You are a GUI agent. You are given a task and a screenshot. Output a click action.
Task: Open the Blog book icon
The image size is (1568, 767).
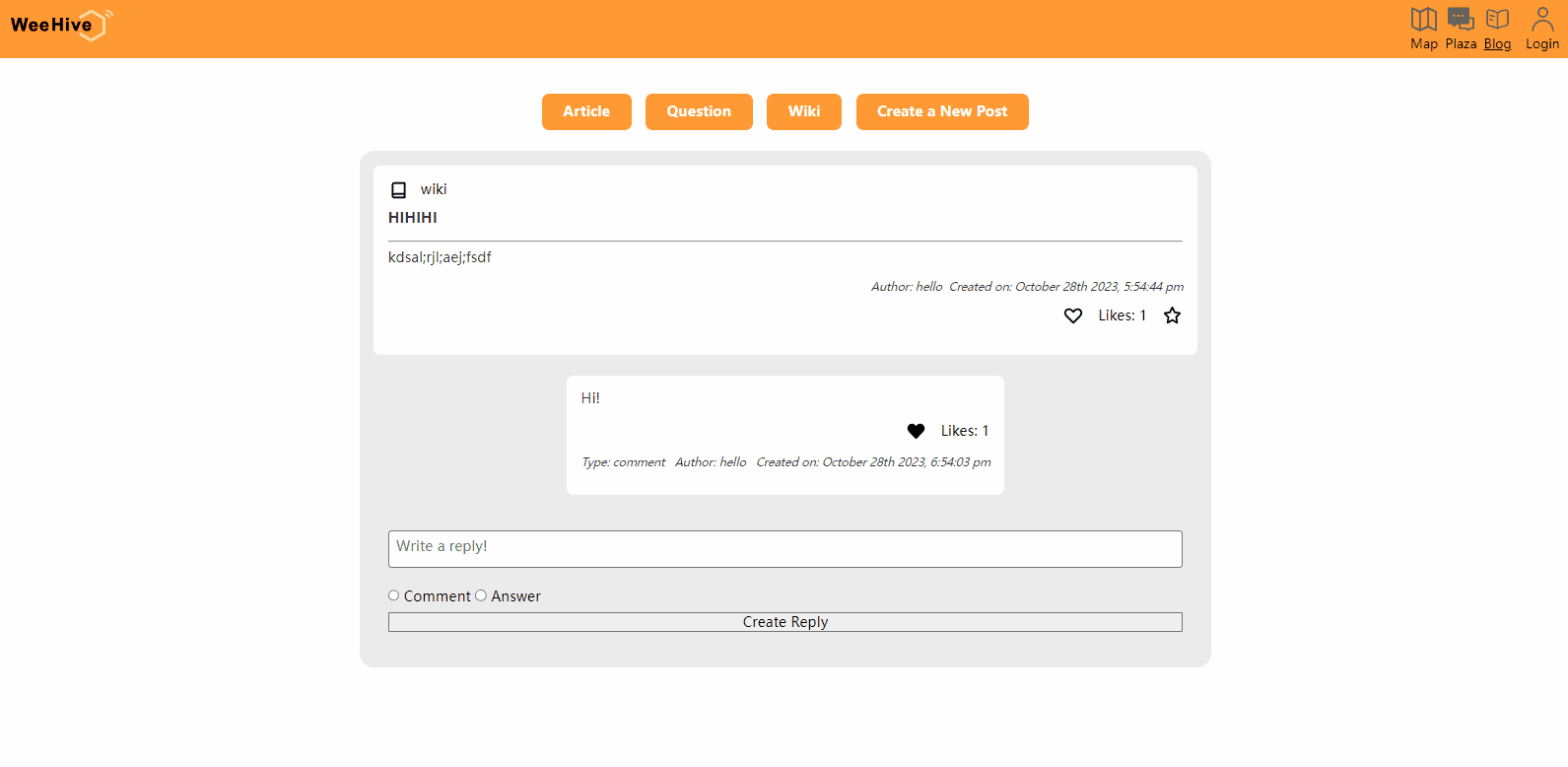[1497, 19]
